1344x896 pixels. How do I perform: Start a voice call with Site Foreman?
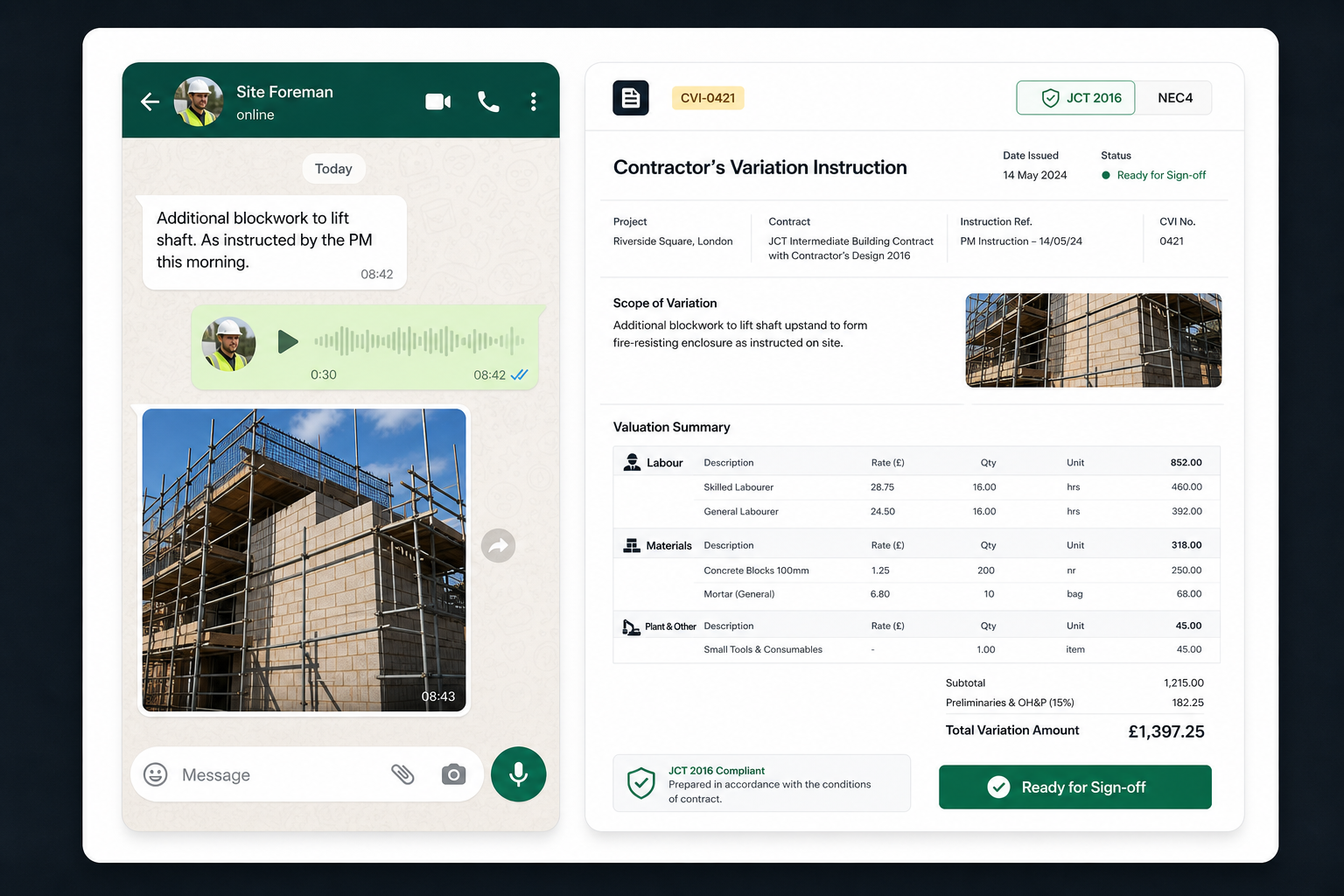(x=488, y=101)
